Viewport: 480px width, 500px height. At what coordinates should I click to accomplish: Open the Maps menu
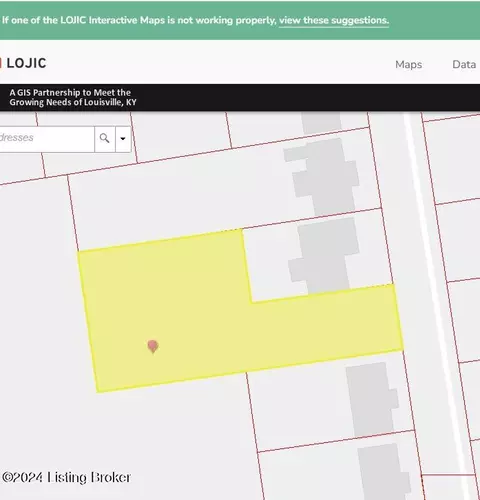click(408, 64)
